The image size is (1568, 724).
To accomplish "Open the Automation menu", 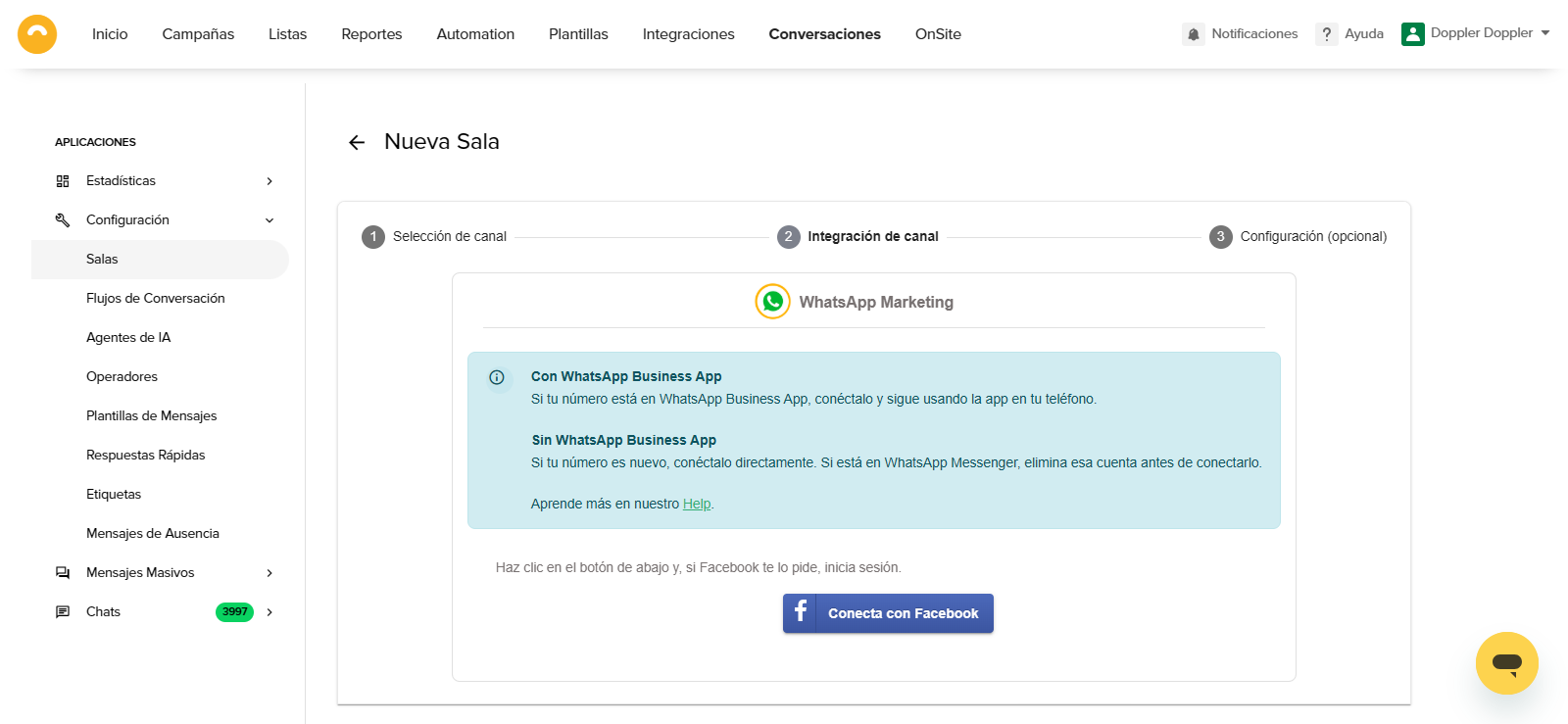I will coord(475,34).
